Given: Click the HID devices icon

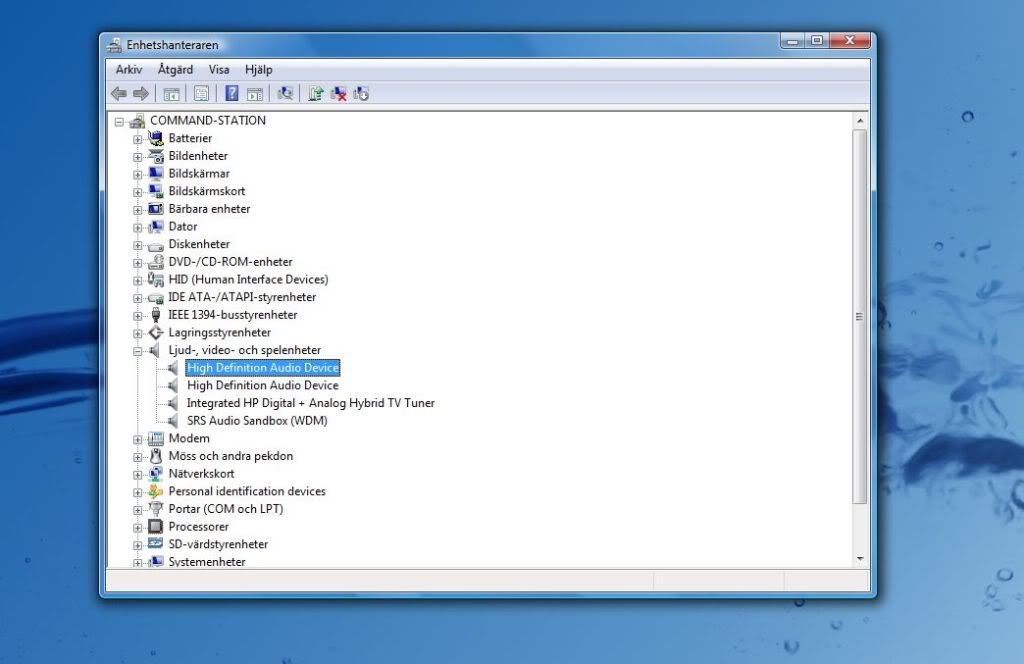Looking at the screenshot, I should point(155,279).
